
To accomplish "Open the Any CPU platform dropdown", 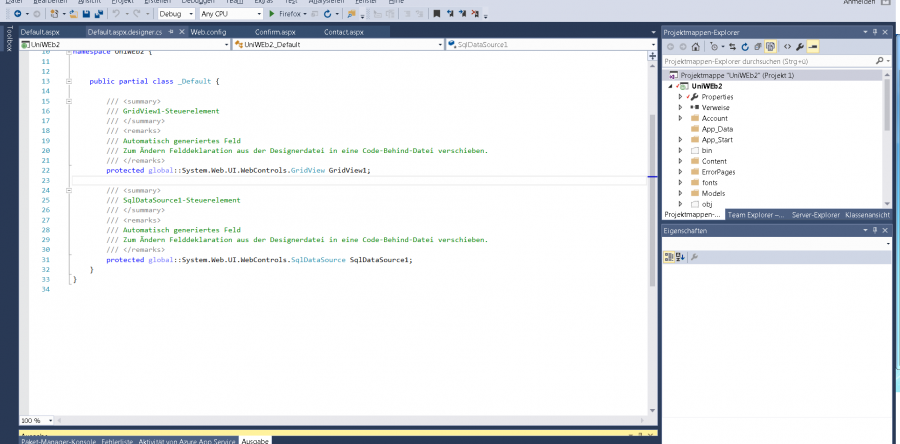I will 259,13.
